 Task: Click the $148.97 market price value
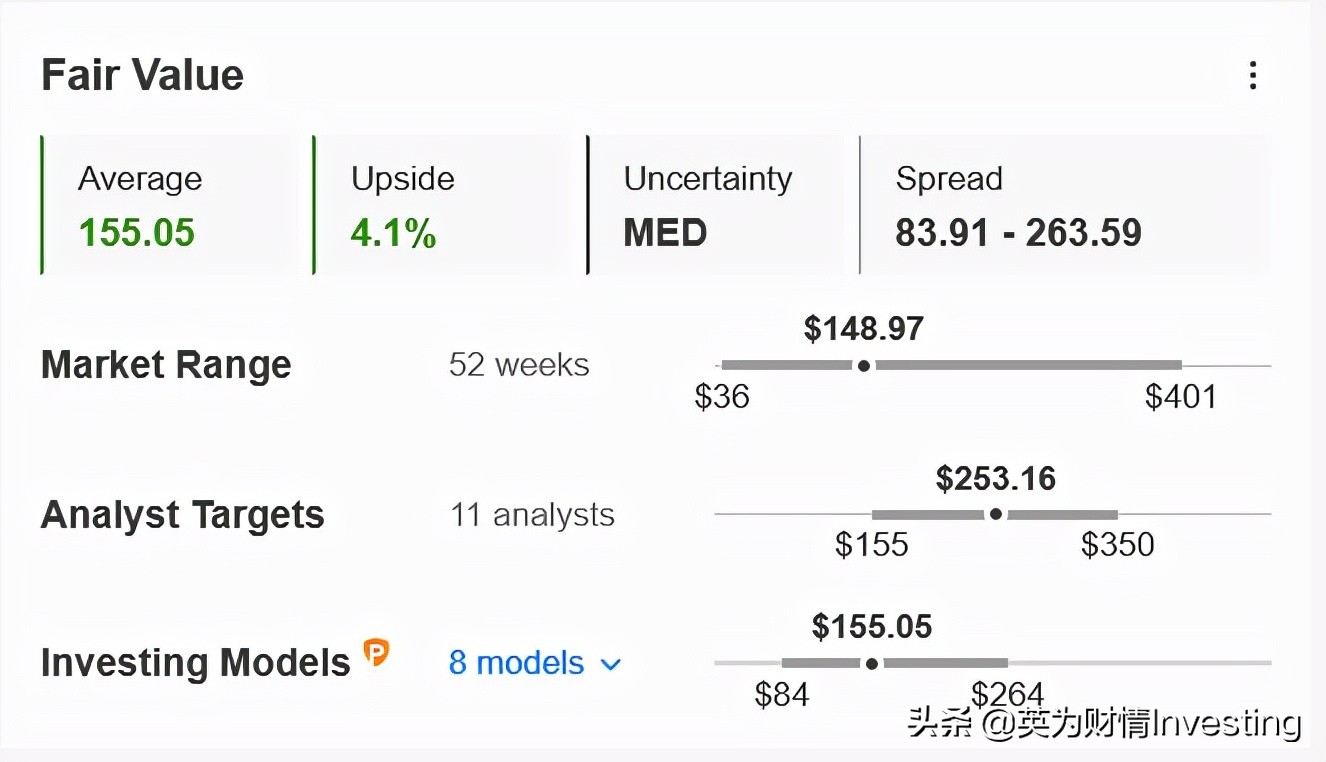(864, 329)
